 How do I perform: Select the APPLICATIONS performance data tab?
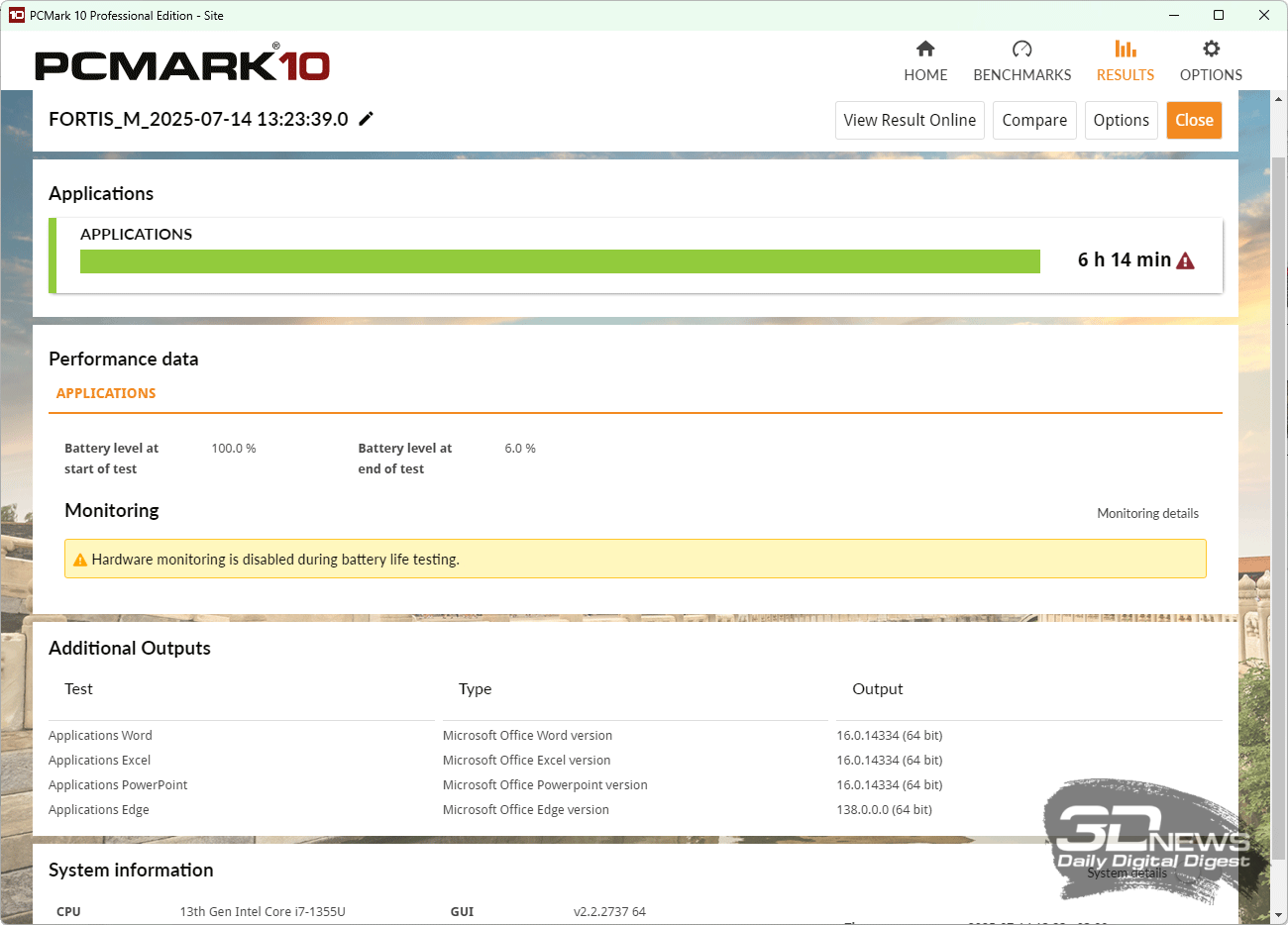(x=106, y=393)
